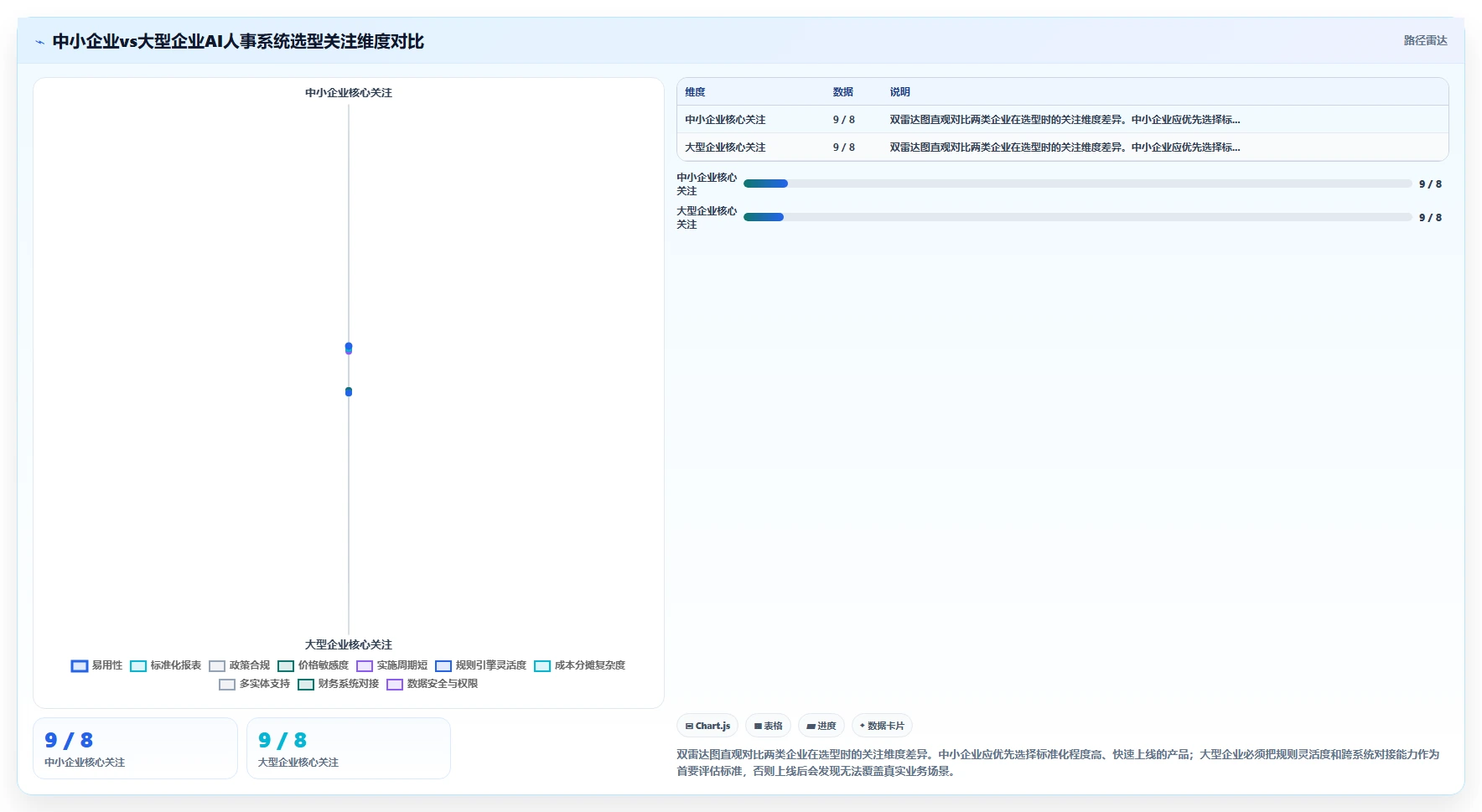
Task: Click the 中小企业核心关注 progress bar
Action: pos(1077,184)
